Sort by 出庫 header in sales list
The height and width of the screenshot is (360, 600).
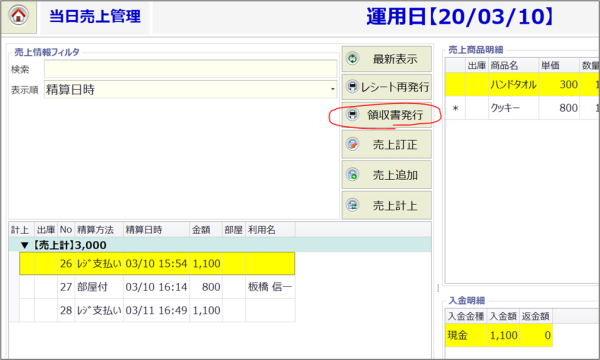(x=46, y=230)
